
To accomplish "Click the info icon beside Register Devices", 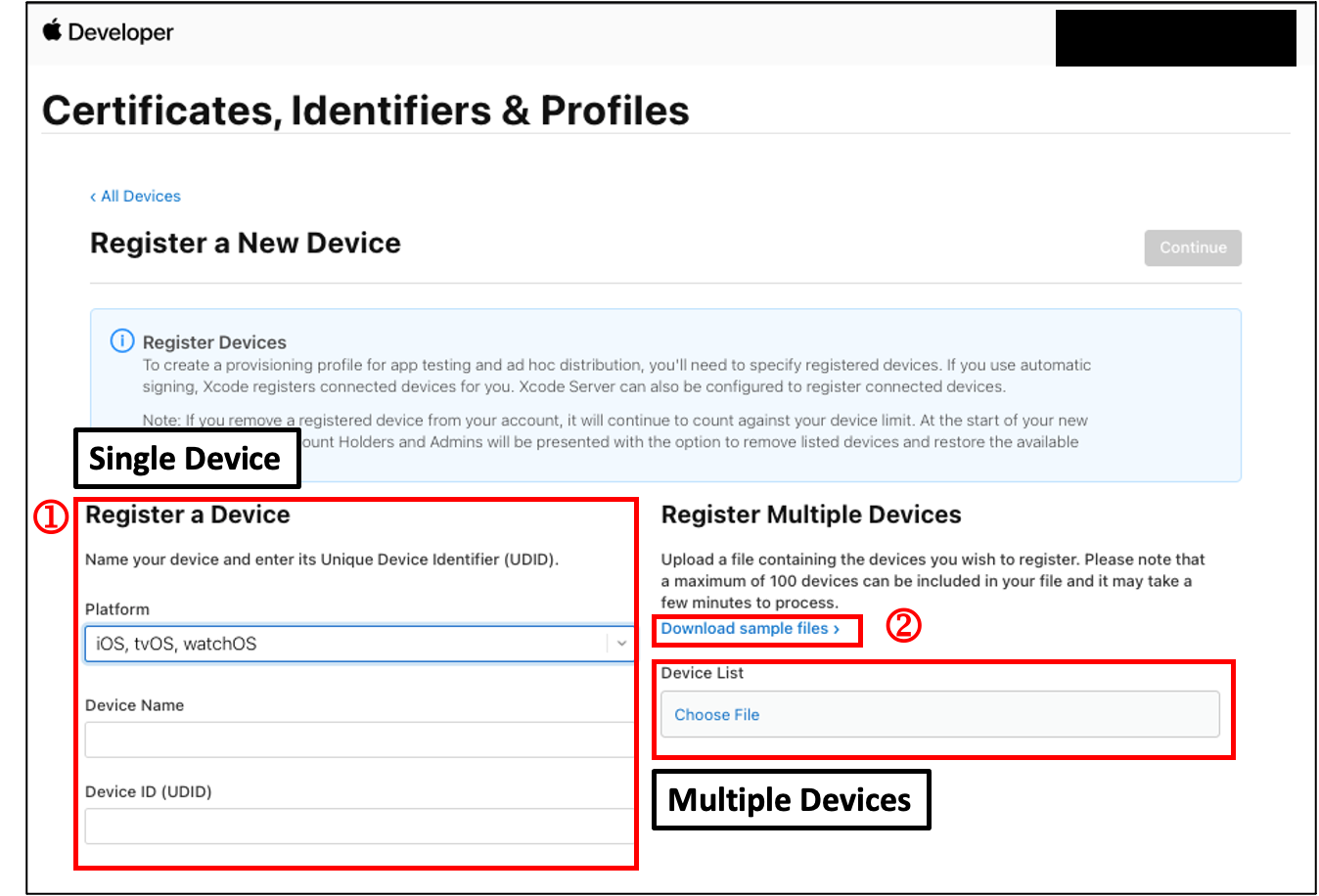I will [x=121, y=341].
